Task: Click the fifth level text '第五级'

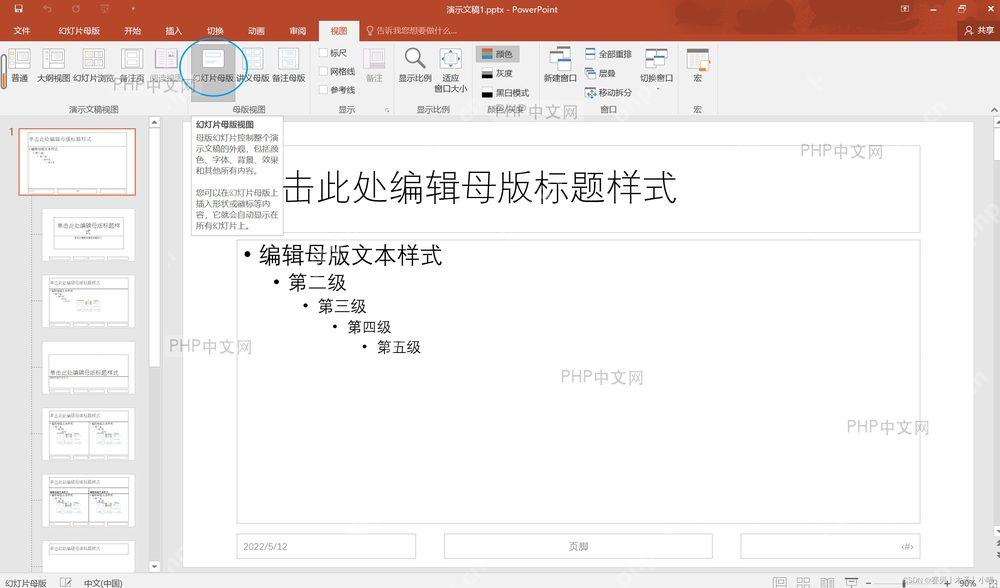Action: point(399,348)
